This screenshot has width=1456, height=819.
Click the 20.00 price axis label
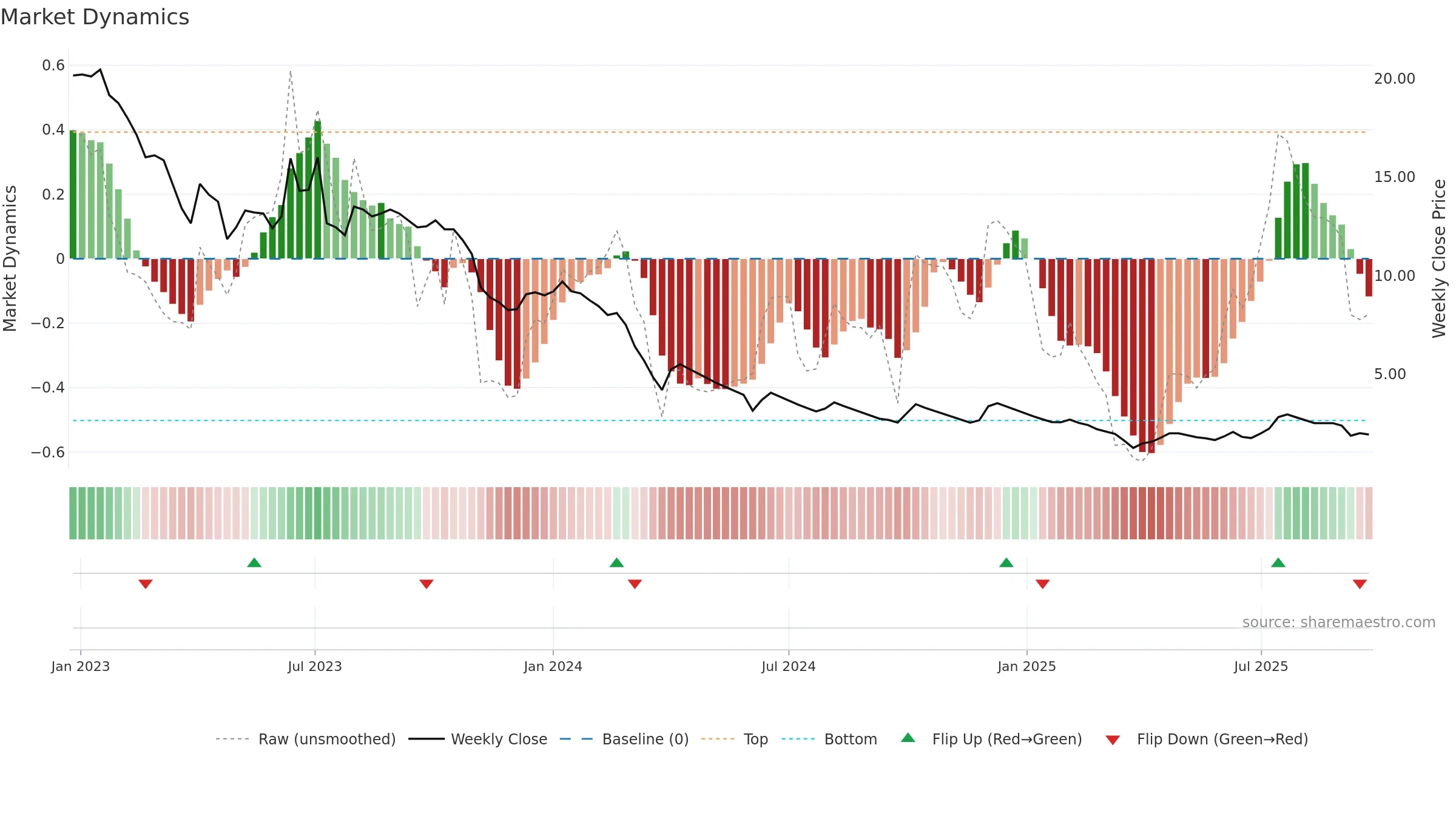click(1395, 78)
